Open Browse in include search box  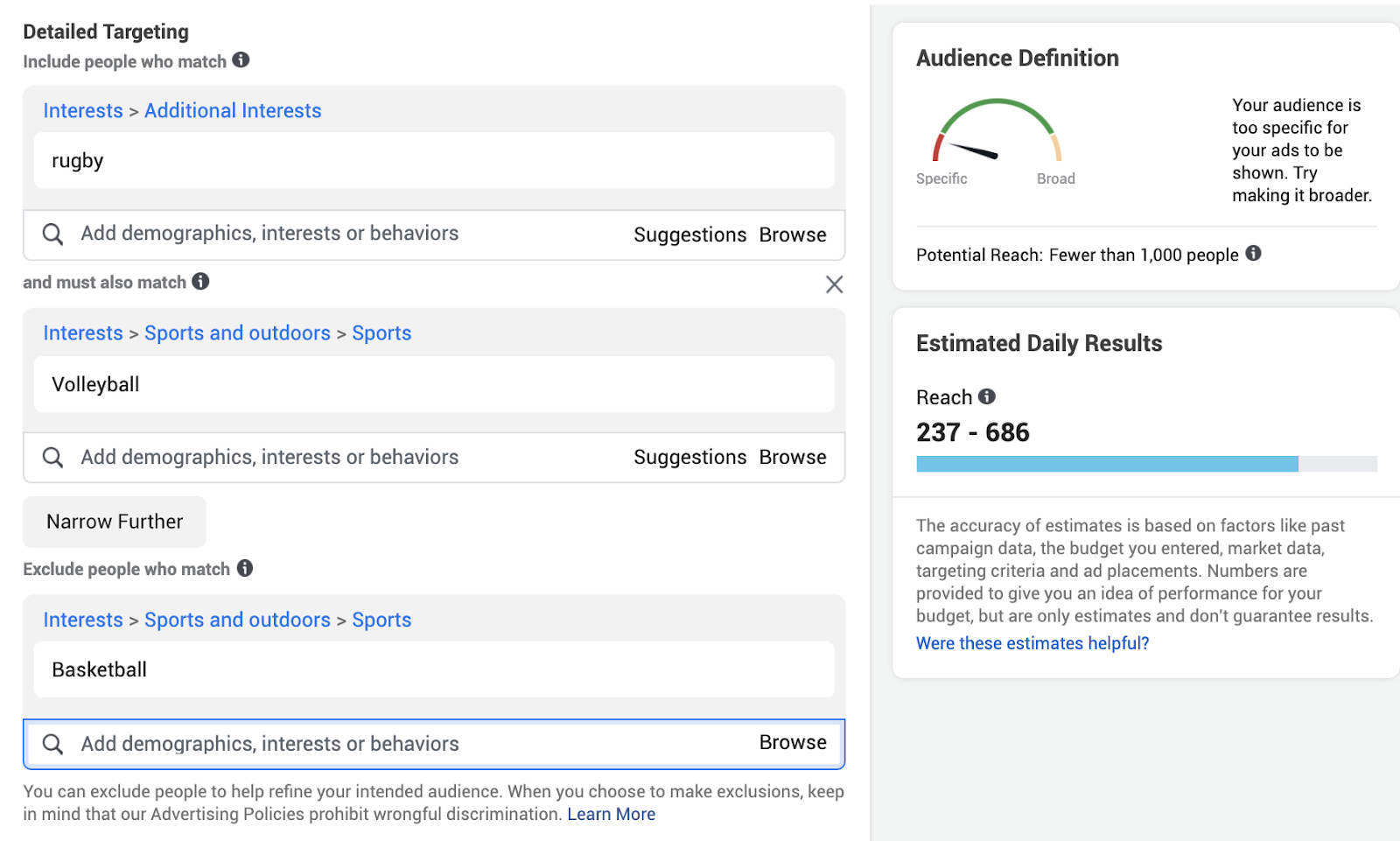point(793,235)
